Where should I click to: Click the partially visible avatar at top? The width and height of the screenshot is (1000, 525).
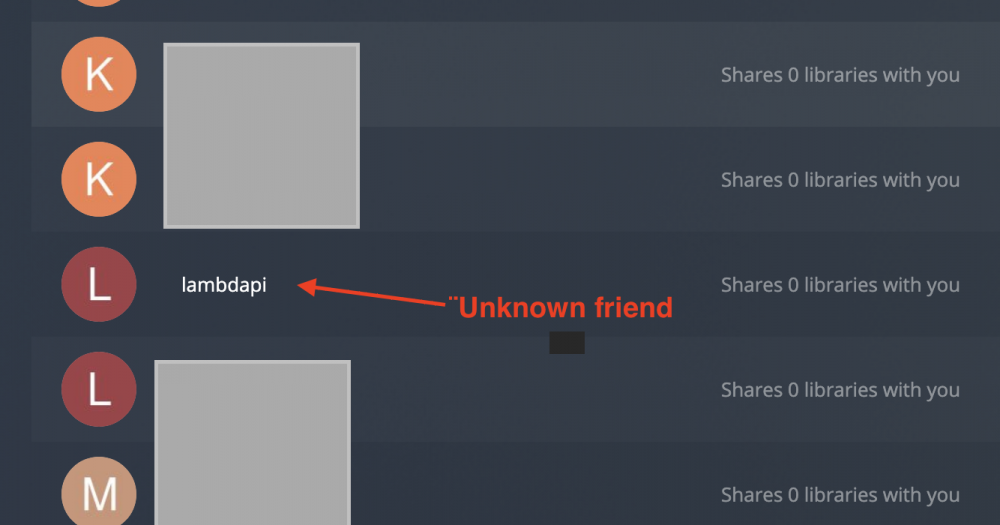(99, 3)
